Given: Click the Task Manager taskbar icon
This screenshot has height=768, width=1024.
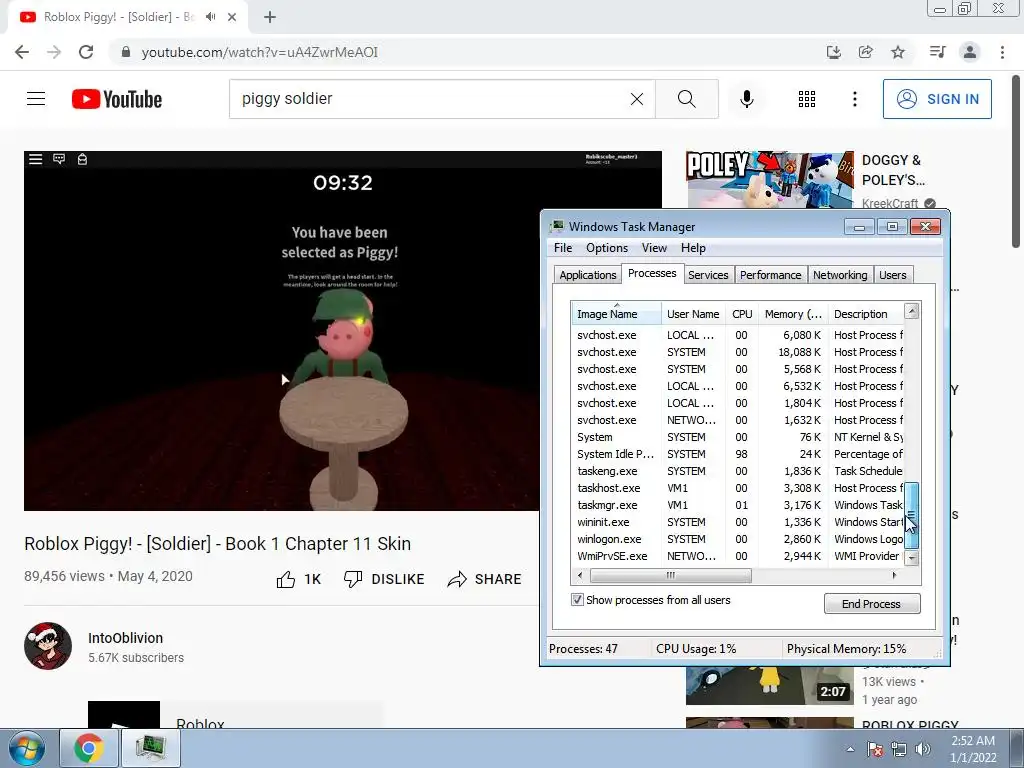Looking at the screenshot, I should coord(151,748).
